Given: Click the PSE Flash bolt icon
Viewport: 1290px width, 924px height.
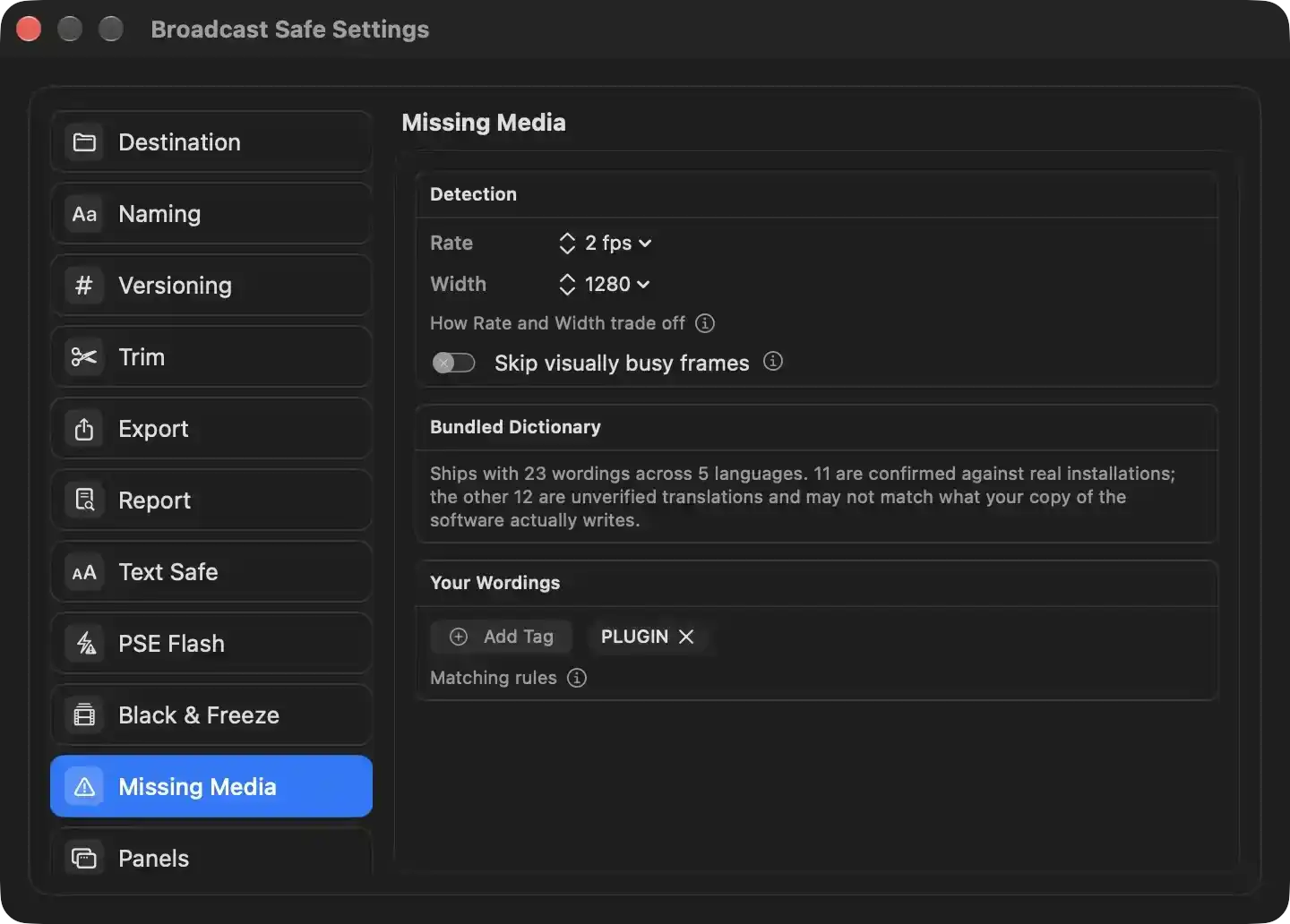Looking at the screenshot, I should 84,644.
